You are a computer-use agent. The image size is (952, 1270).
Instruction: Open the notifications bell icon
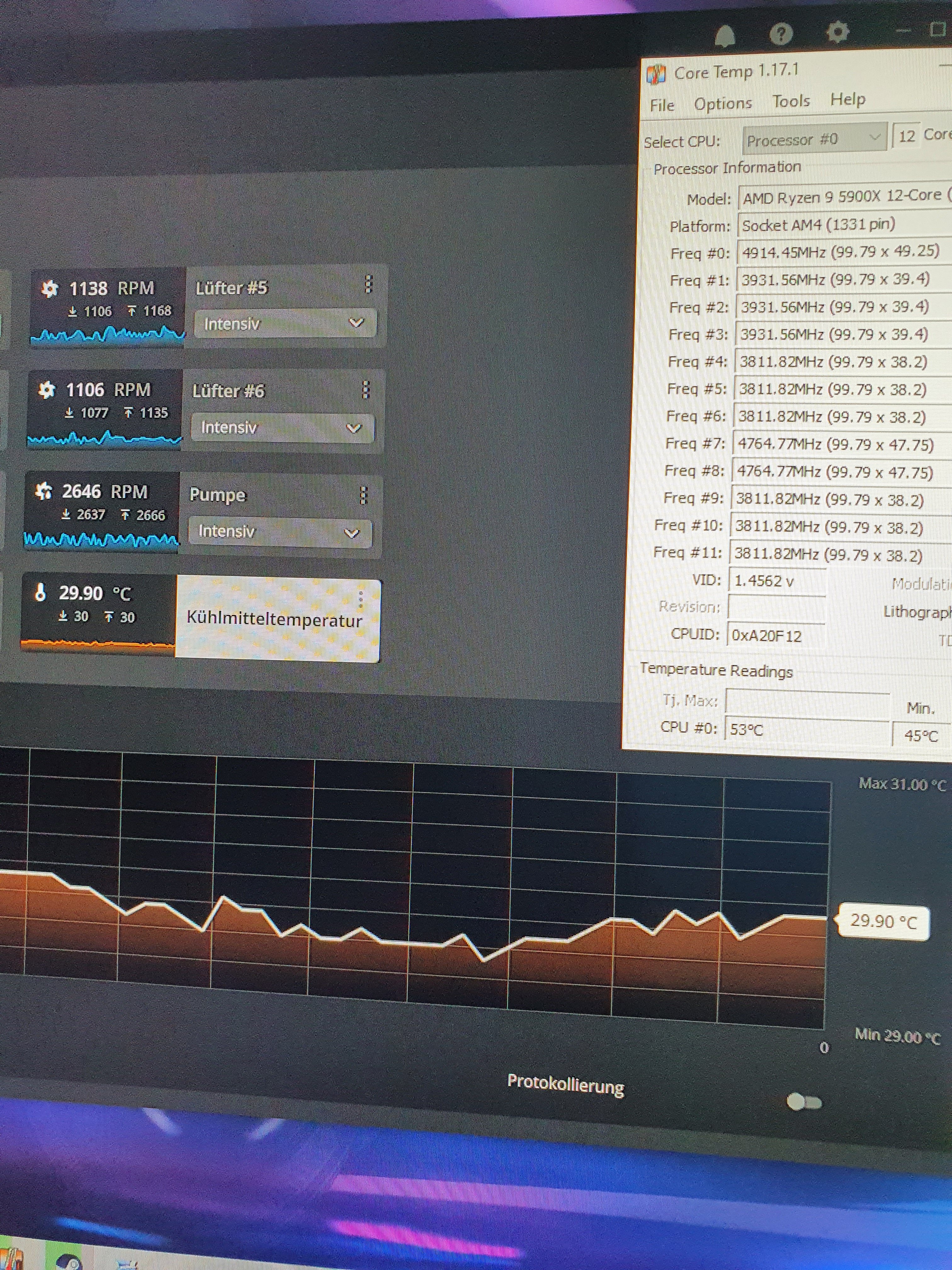(x=725, y=36)
